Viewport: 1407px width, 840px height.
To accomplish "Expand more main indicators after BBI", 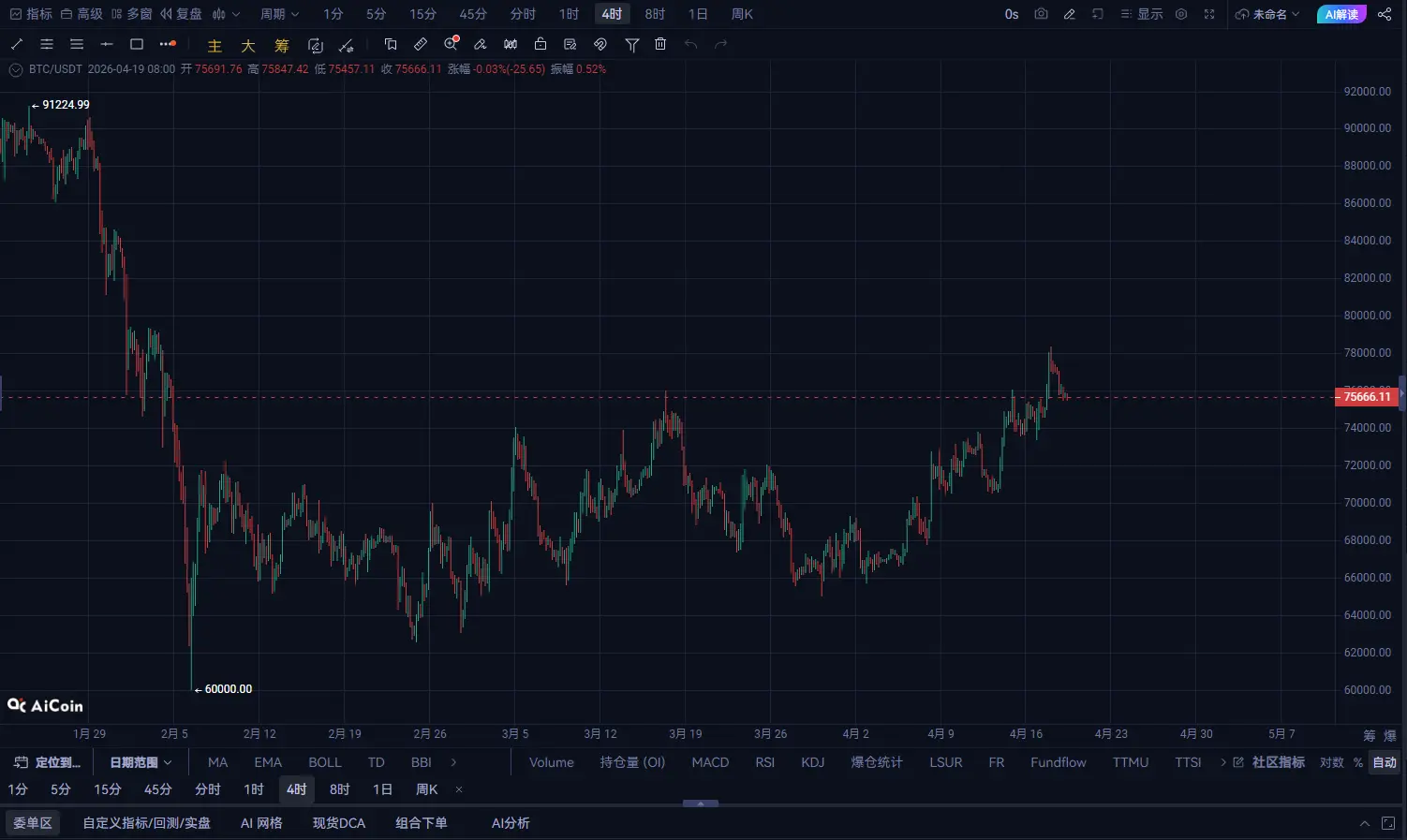I will 454,762.
